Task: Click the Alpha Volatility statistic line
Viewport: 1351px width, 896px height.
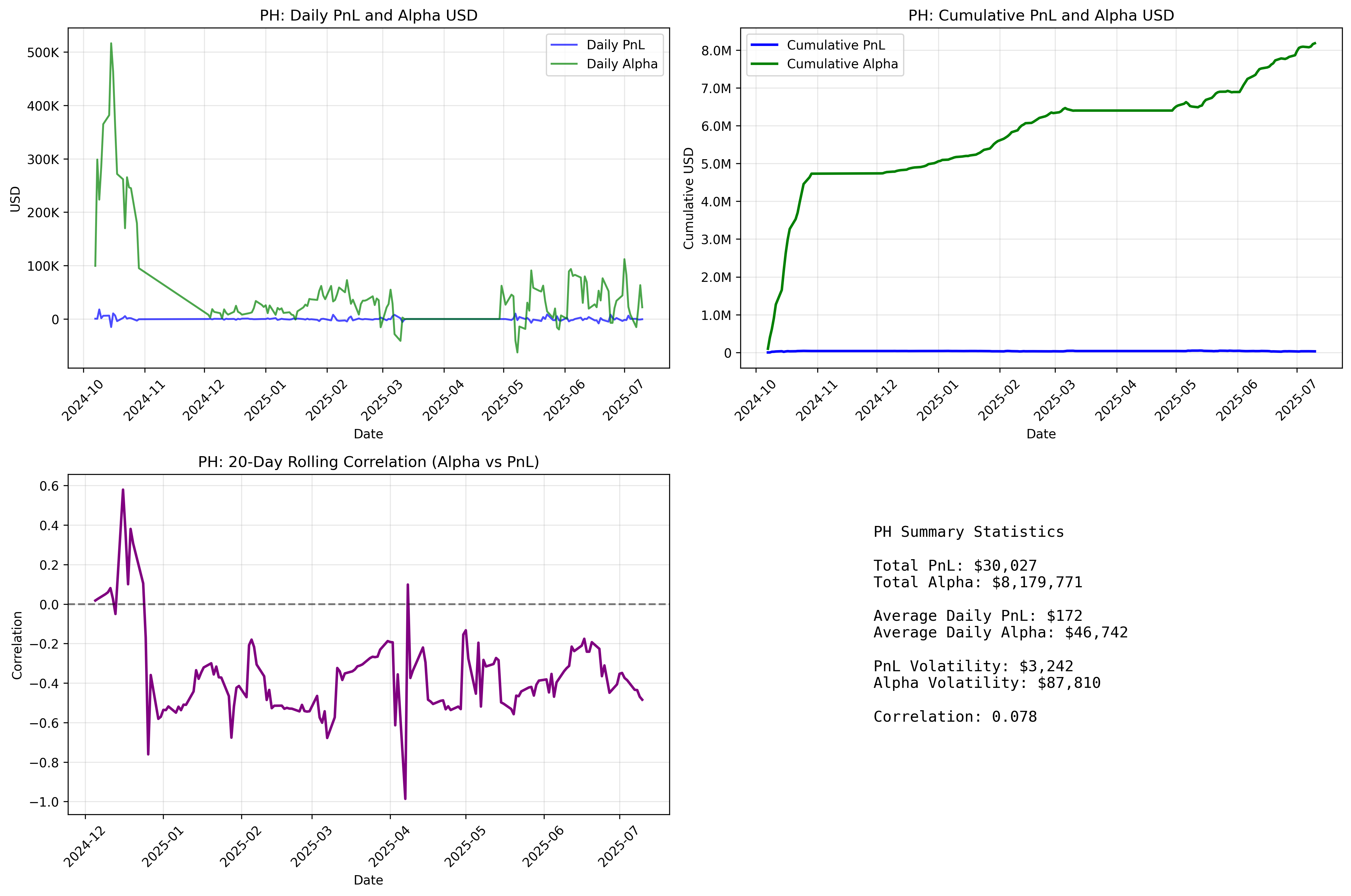Action: point(987,683)
